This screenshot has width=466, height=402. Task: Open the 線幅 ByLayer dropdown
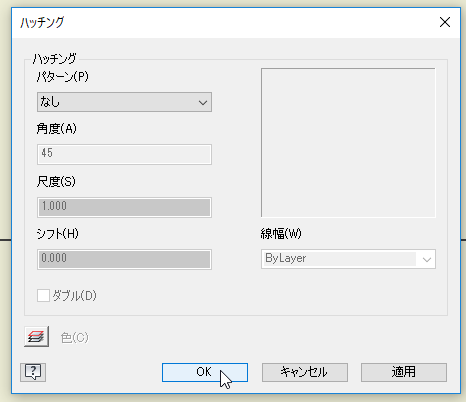click(x=348, y=259)
